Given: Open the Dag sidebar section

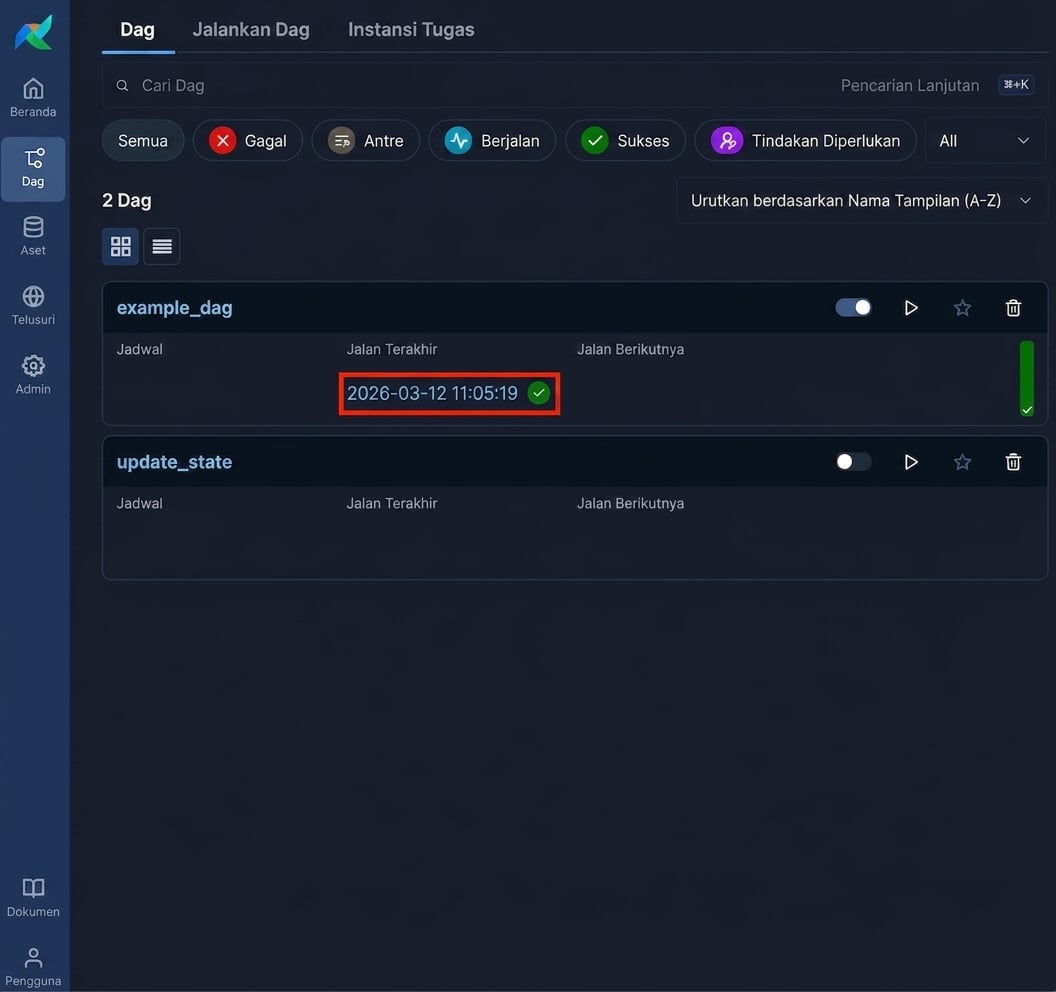Looking at the screenshot, I should (33, 168).
